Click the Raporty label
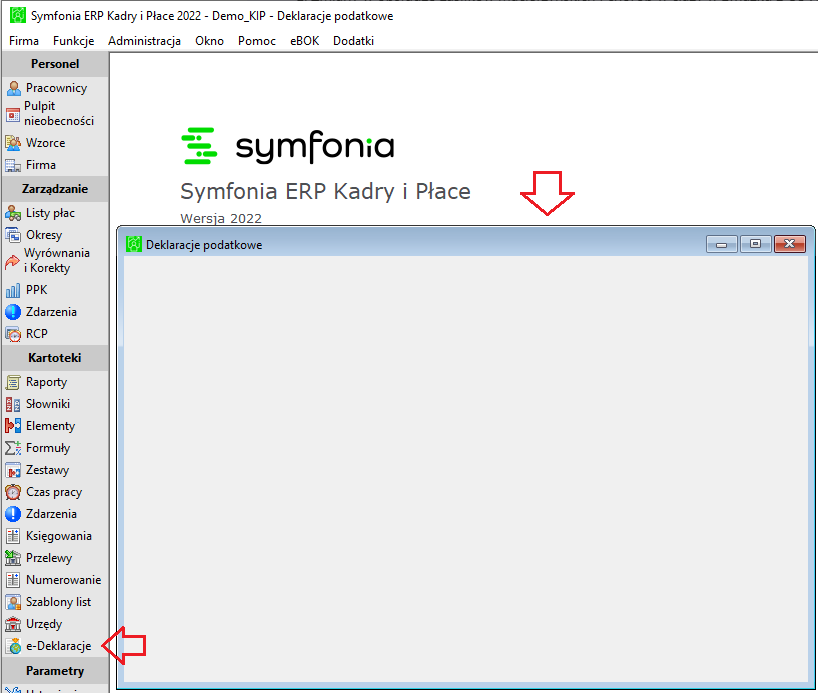 (x=46, y=382)
